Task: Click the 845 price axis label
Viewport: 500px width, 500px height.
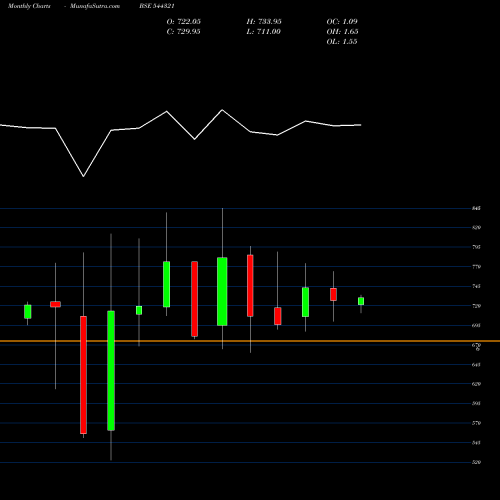Action: 476,208
